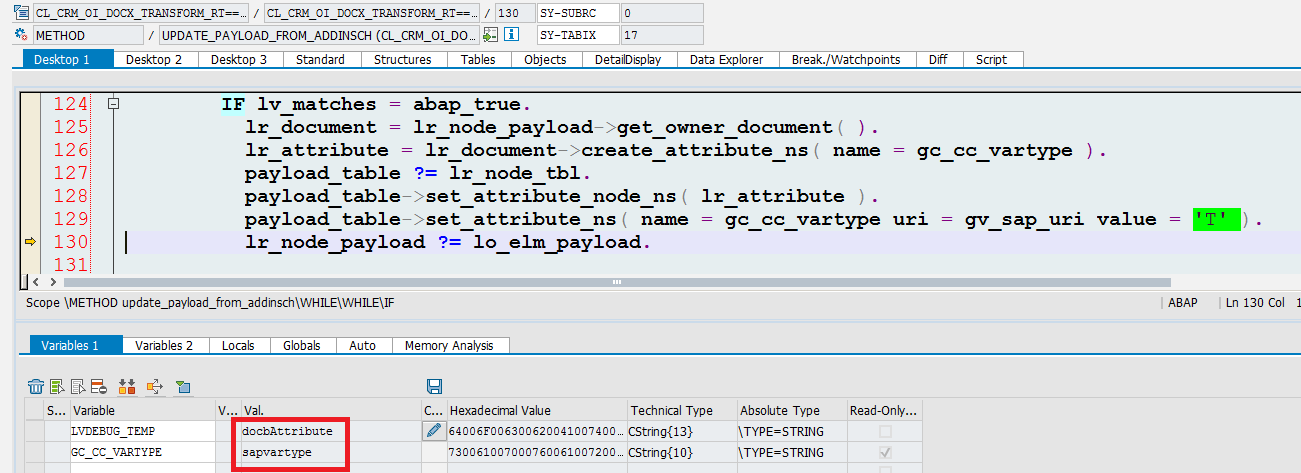Image resolution: width=1301 pixels, height=473 pixels.
Task: Select the Globals tab
Action: tap(302, 345)
